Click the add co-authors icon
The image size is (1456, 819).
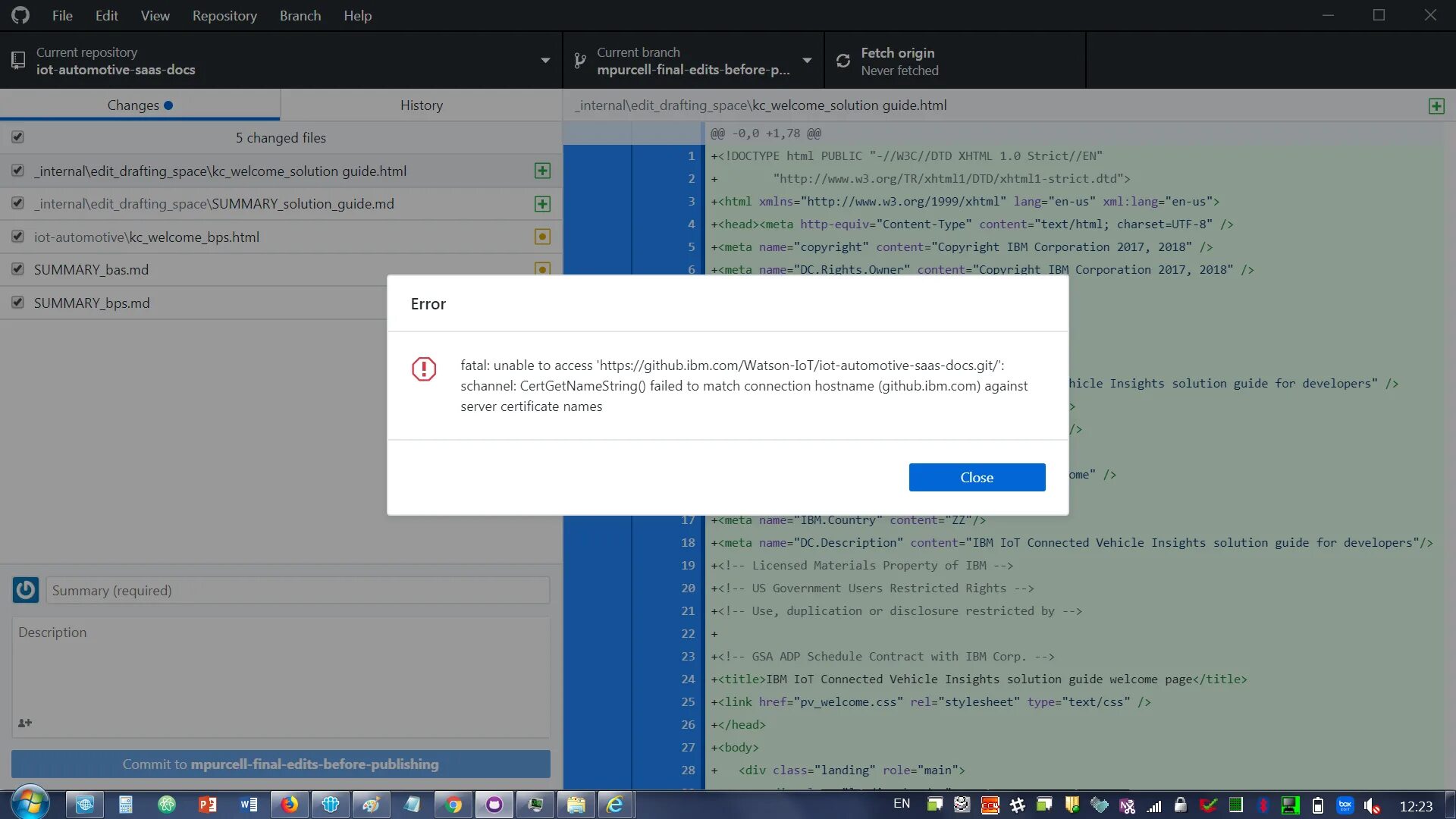click(25, 723)
